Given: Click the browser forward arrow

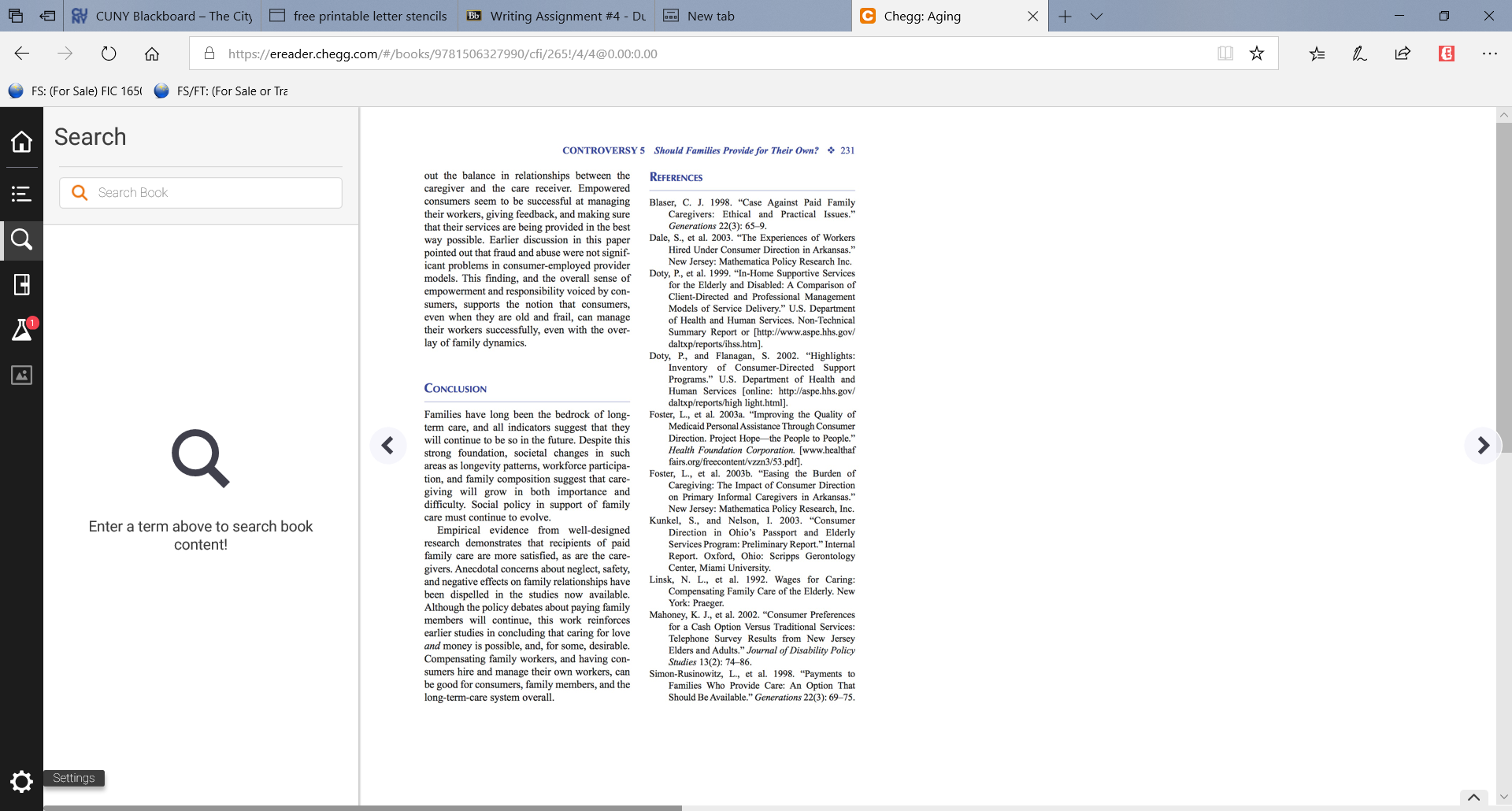Looking at the screenshot, I should [x=65, y=54].
